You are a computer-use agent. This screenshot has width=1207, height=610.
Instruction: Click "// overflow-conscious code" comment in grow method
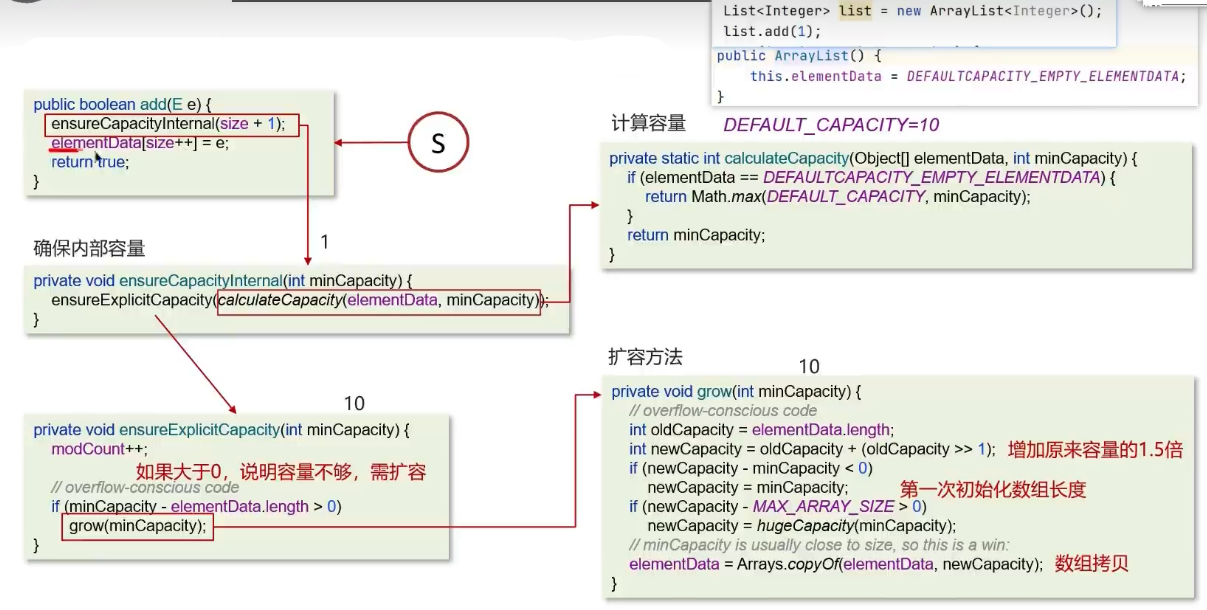coord(723,411)
